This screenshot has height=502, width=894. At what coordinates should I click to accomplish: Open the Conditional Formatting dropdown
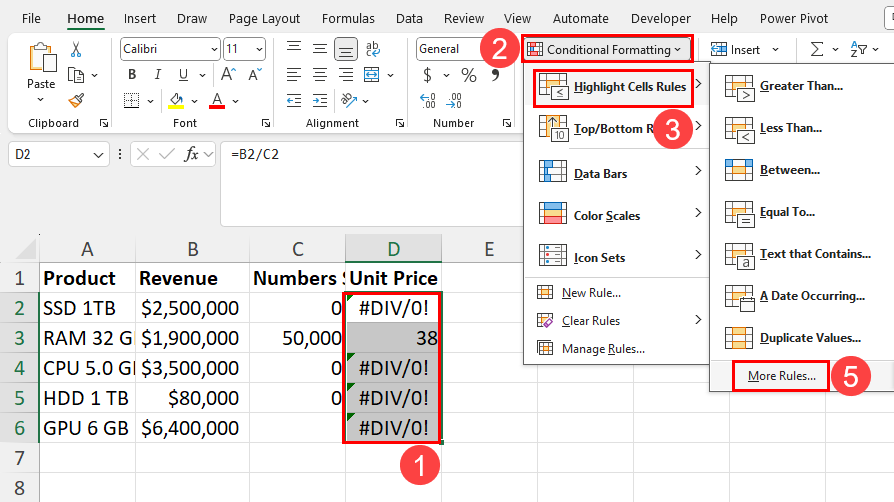(x=607, y=50)
